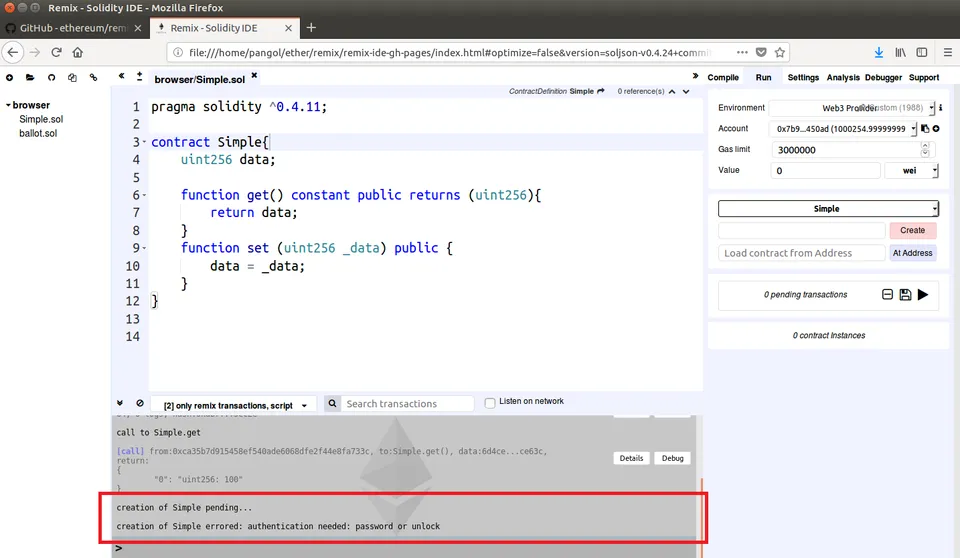Open the Simple contract selector dropdown

[x=828, y=209]
